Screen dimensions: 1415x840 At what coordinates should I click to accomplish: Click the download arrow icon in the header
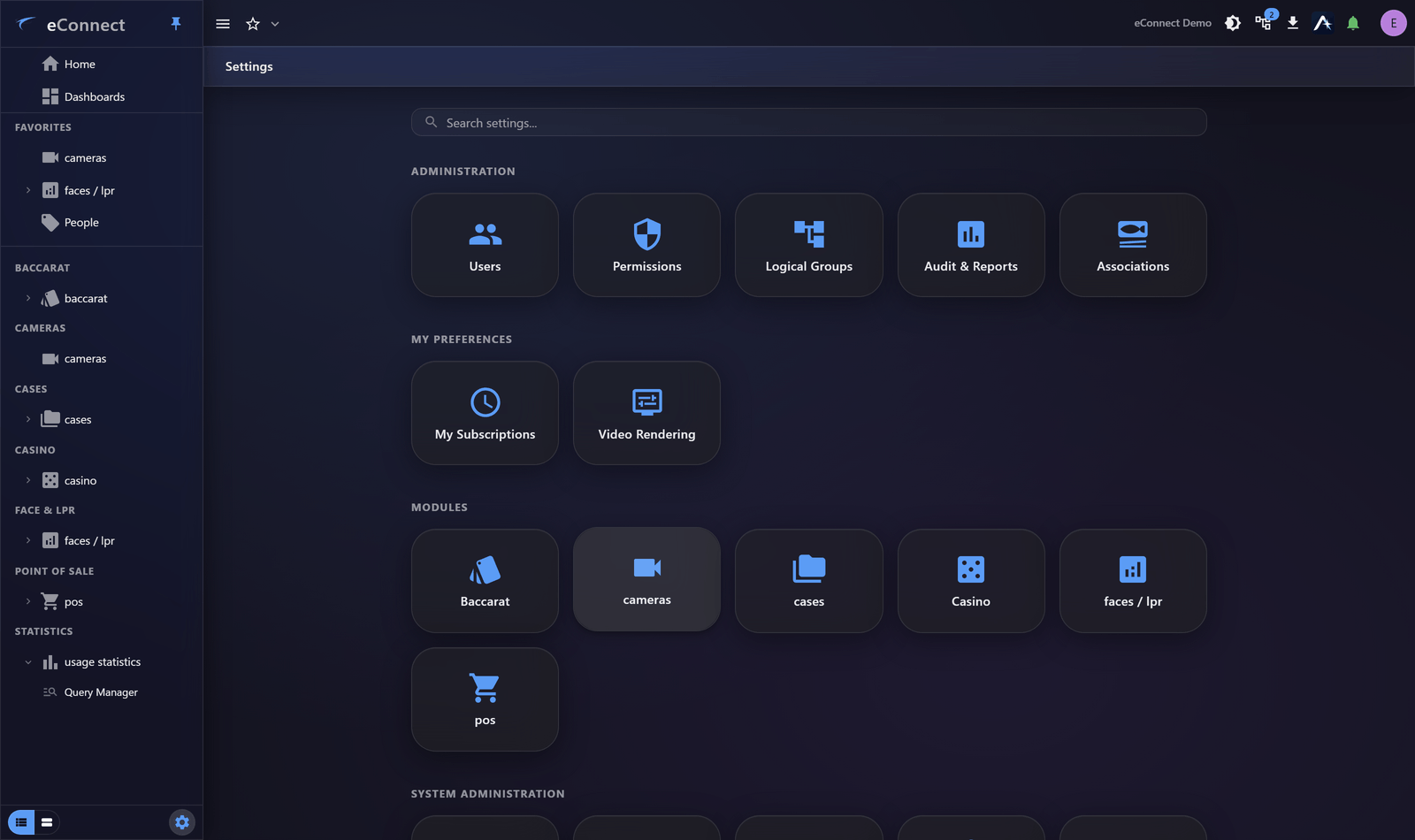(x=1293, y=23)
